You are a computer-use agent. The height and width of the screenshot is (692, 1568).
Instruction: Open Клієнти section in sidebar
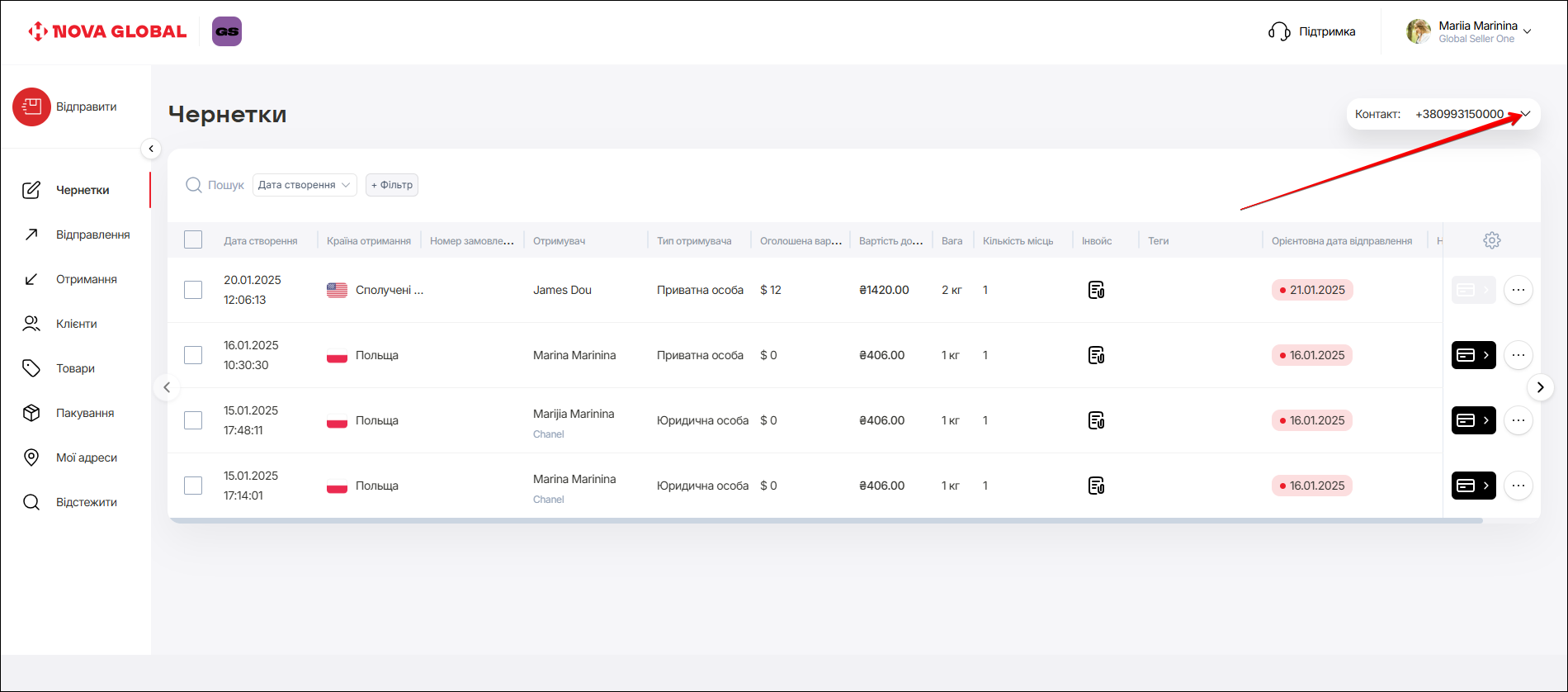point(76,324)
